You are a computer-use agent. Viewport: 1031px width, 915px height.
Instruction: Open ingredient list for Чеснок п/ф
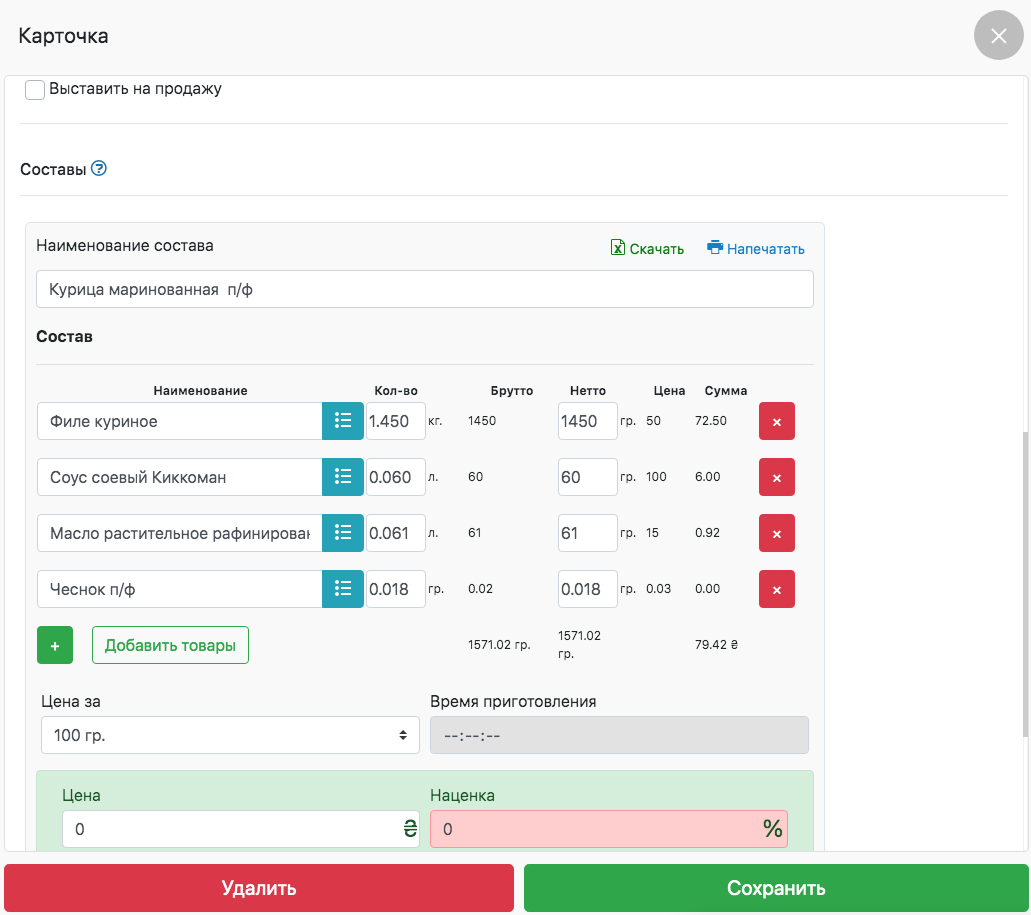[x=343, y=589]
